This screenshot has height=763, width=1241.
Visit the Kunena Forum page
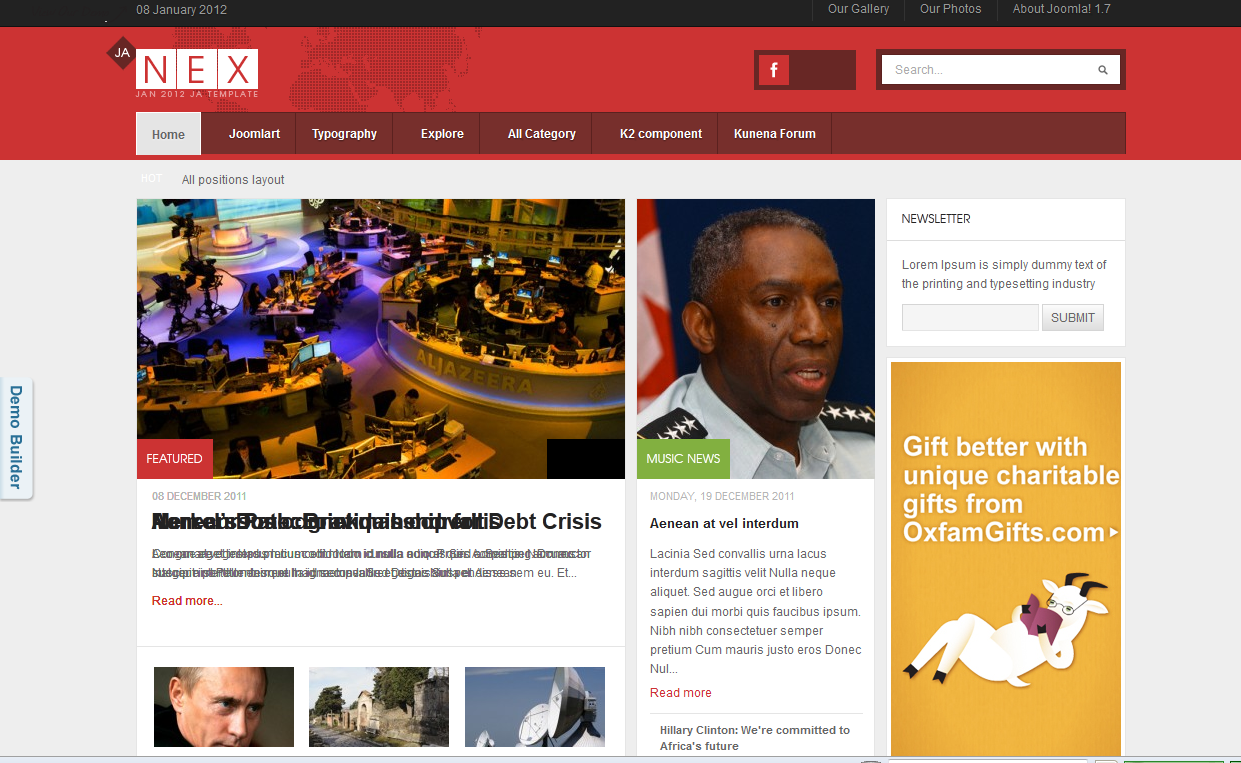(x=774, y=134)
